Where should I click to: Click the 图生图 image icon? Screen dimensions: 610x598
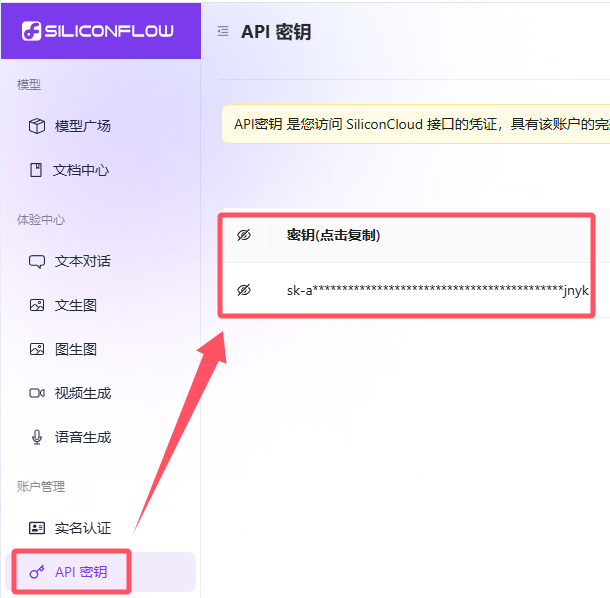pos(37,349)
